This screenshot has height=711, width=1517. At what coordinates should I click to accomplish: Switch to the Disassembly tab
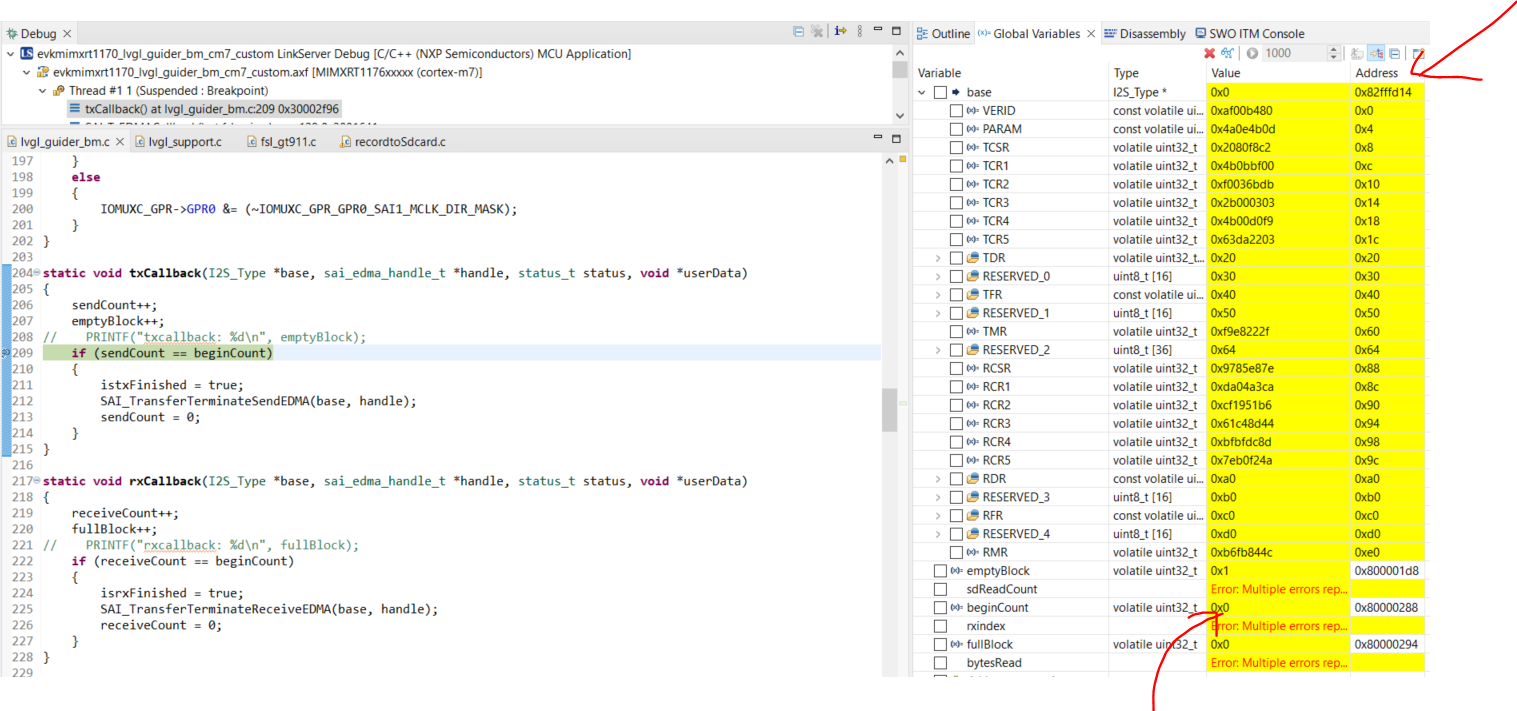(1144, 33)
